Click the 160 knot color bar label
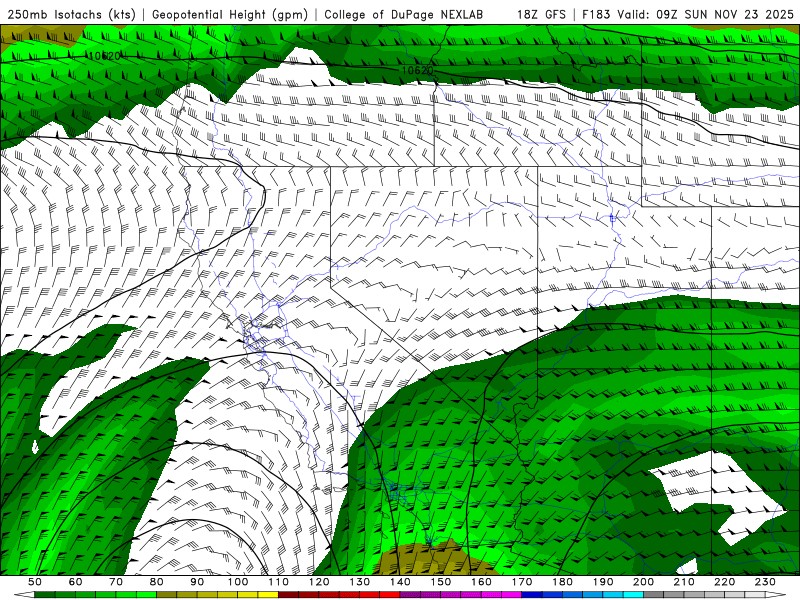Image resolution: width=800 pixels, height=600 pixels. [481, 582]
